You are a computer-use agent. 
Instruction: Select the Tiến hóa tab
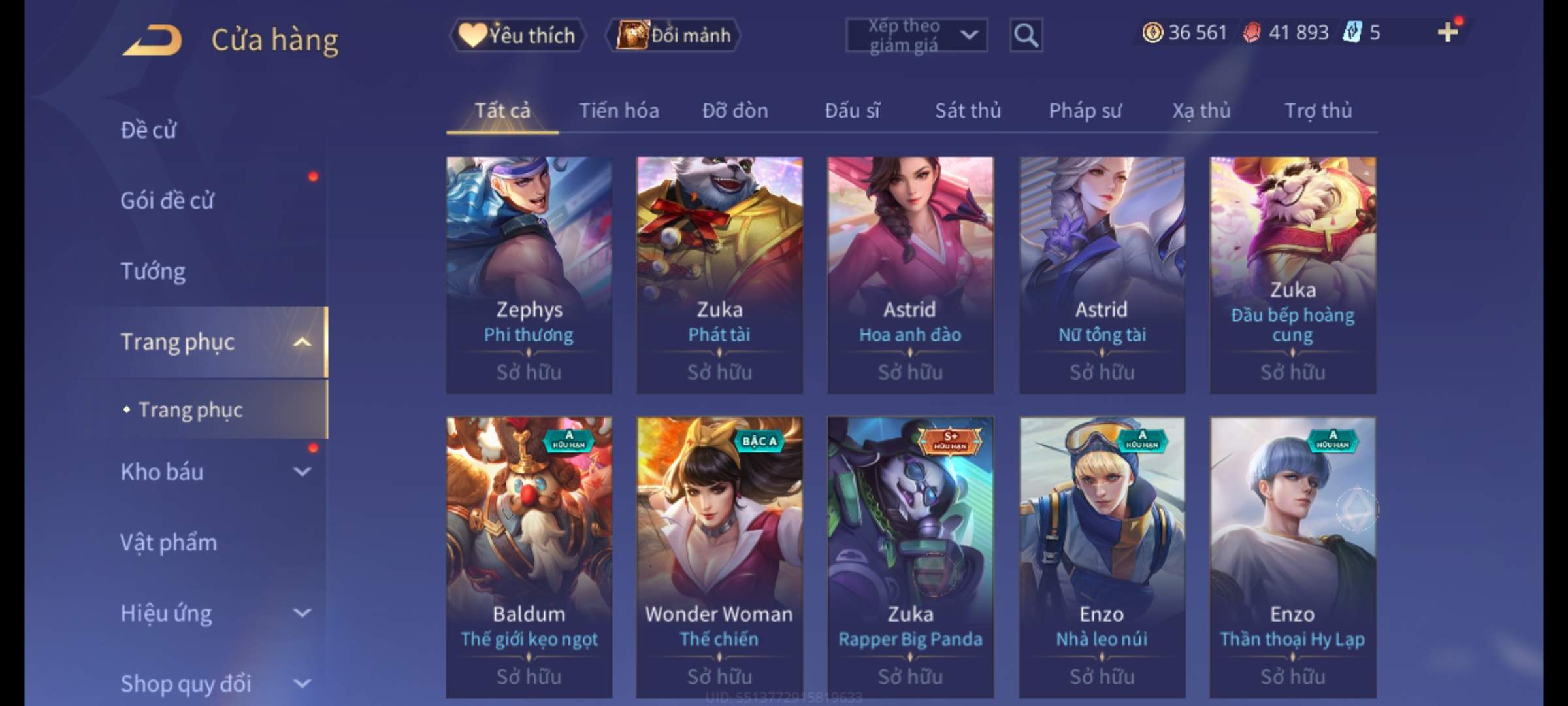click(619, 110)
